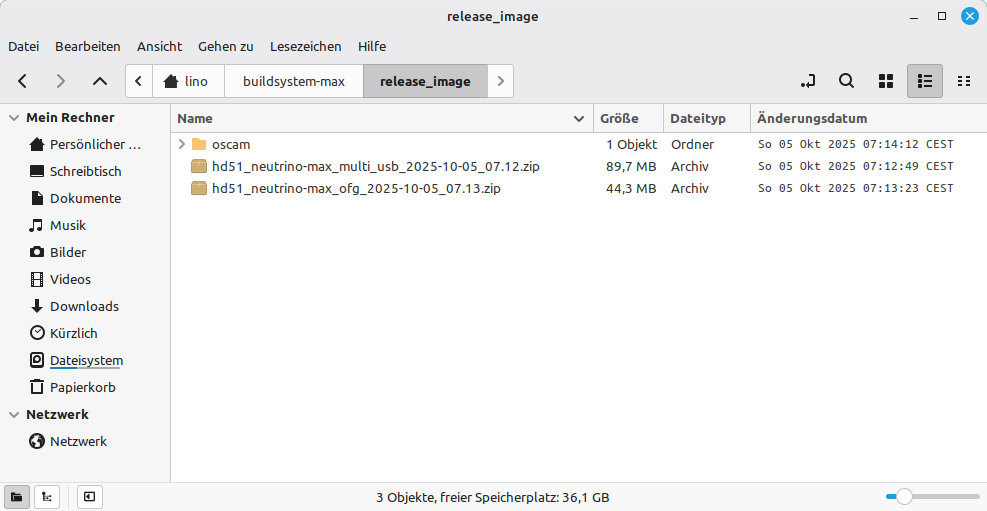The height and width of the screenshot is (511, 987).
Task: Show places in the sidebar
Action: click(17, 496)
